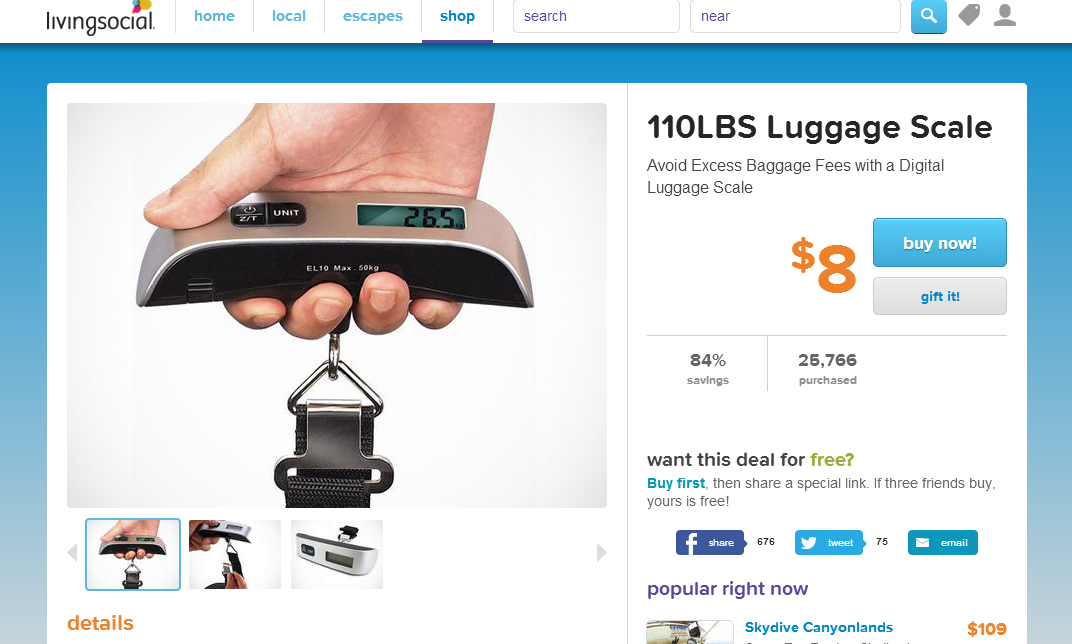Open the deals tag icon
Image resolution: width=1072 pixels, height=644 pixels.
969,15
